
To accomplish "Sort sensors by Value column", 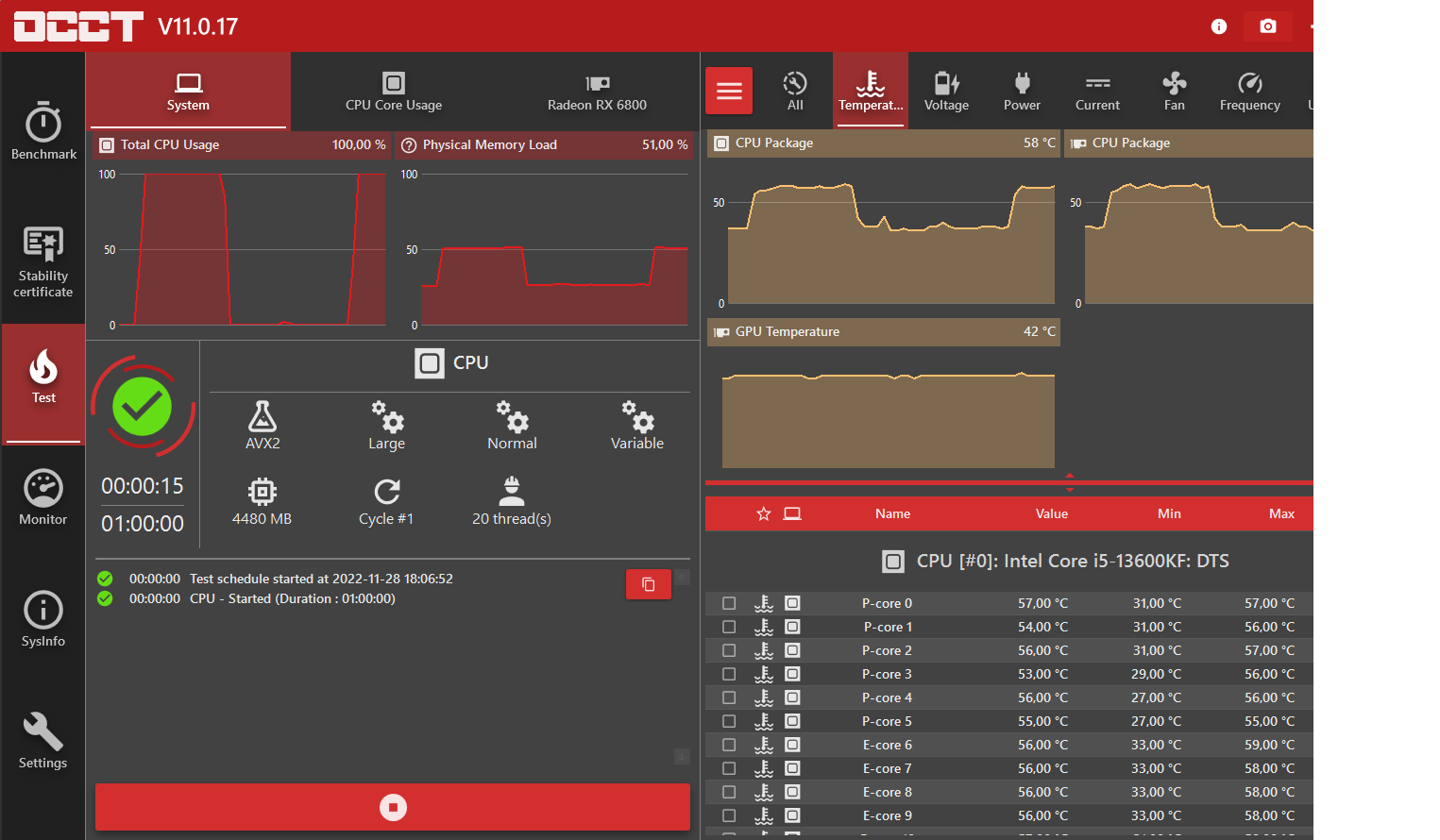I will point(1051,513).
